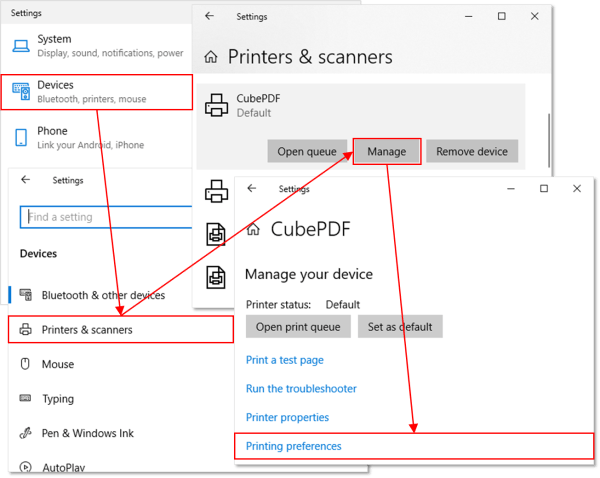The height and width of the screenshot is (478, 600).
Task: Click Set as default button
Action: pyautogui.click(x=400, y=327)
